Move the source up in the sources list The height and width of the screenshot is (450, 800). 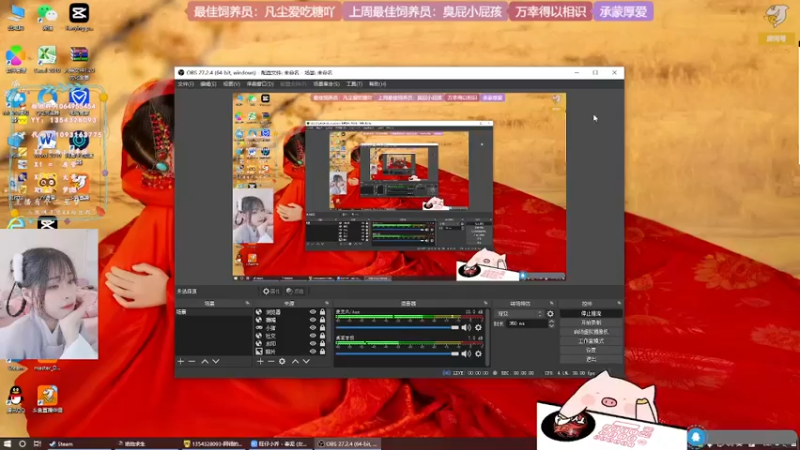coord(295,361)
